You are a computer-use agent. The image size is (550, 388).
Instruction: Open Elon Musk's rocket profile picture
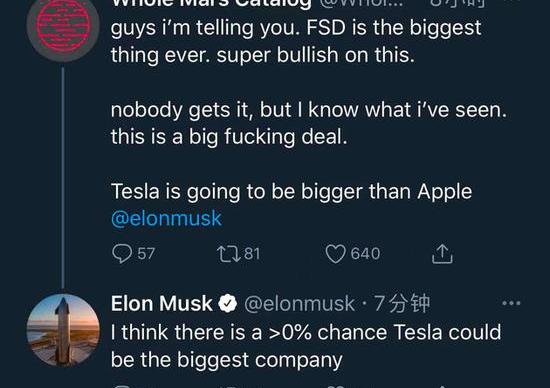[63, 330]
